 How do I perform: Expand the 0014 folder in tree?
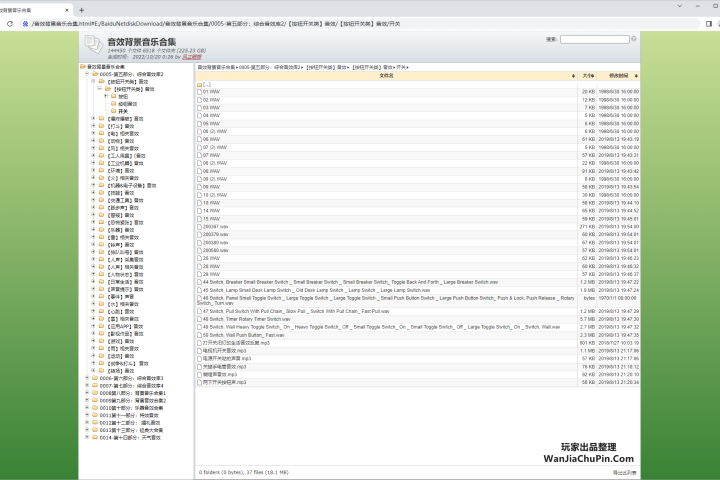coord(87,437)
